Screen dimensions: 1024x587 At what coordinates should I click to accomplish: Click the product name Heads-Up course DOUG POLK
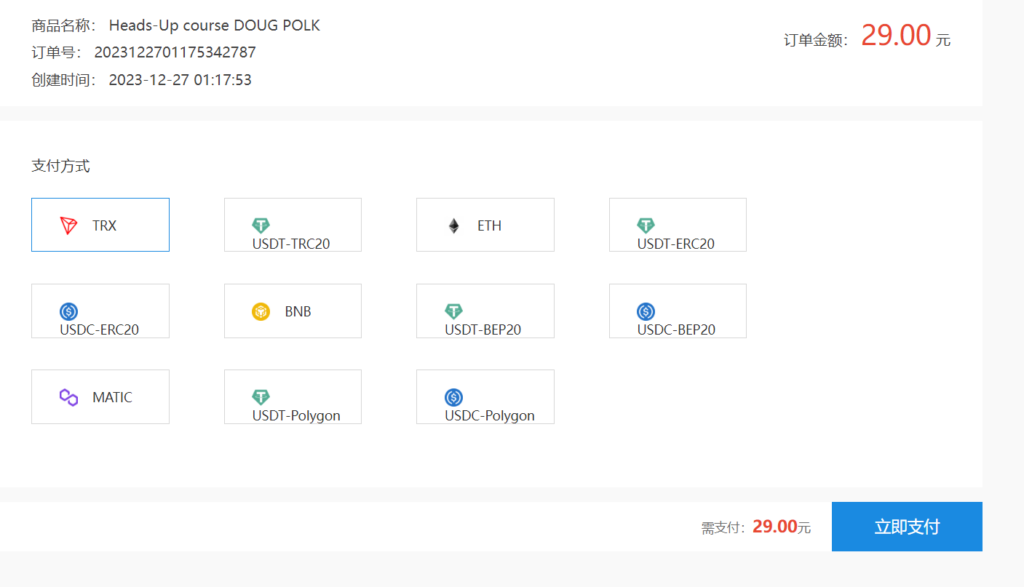[214, 25]
